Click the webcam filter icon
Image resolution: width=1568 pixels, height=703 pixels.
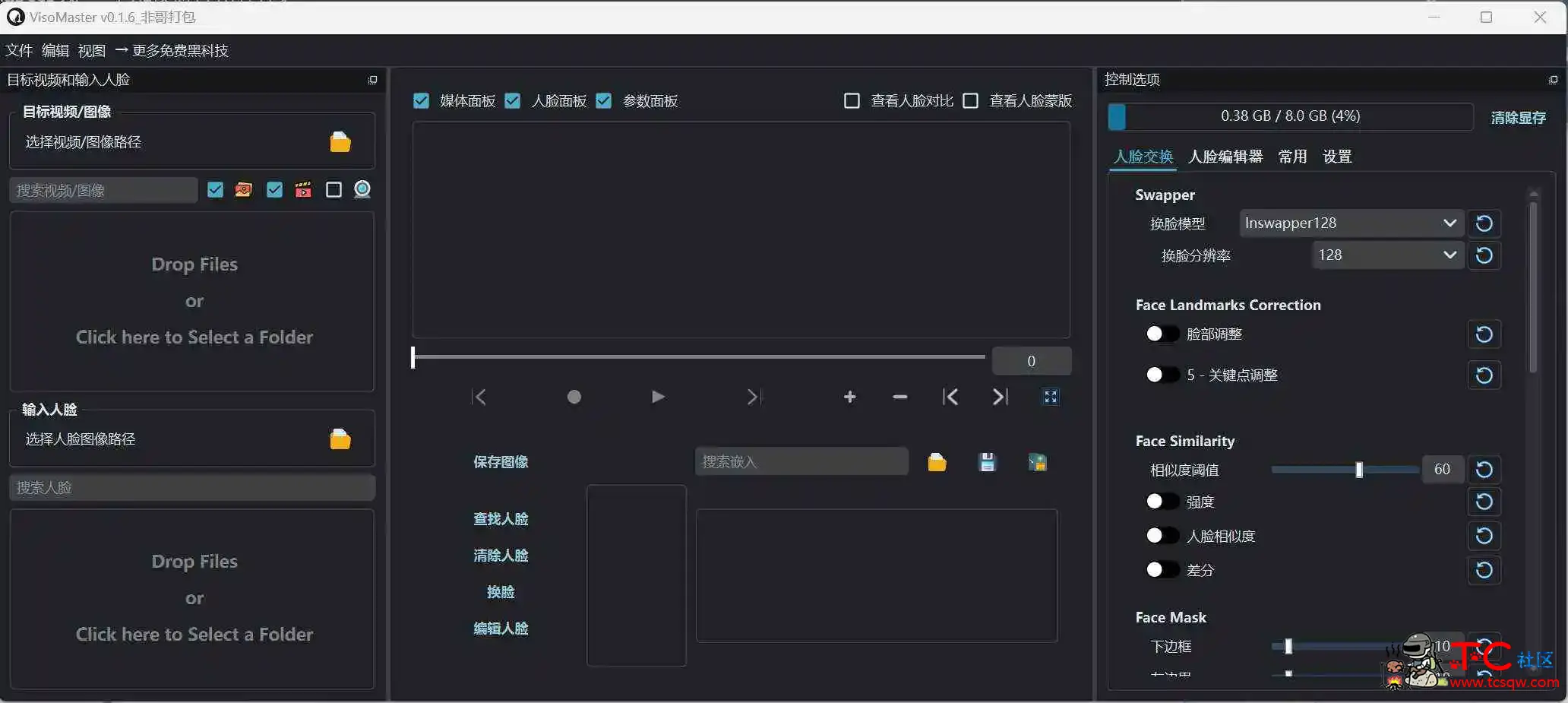[x=362, y=190]
